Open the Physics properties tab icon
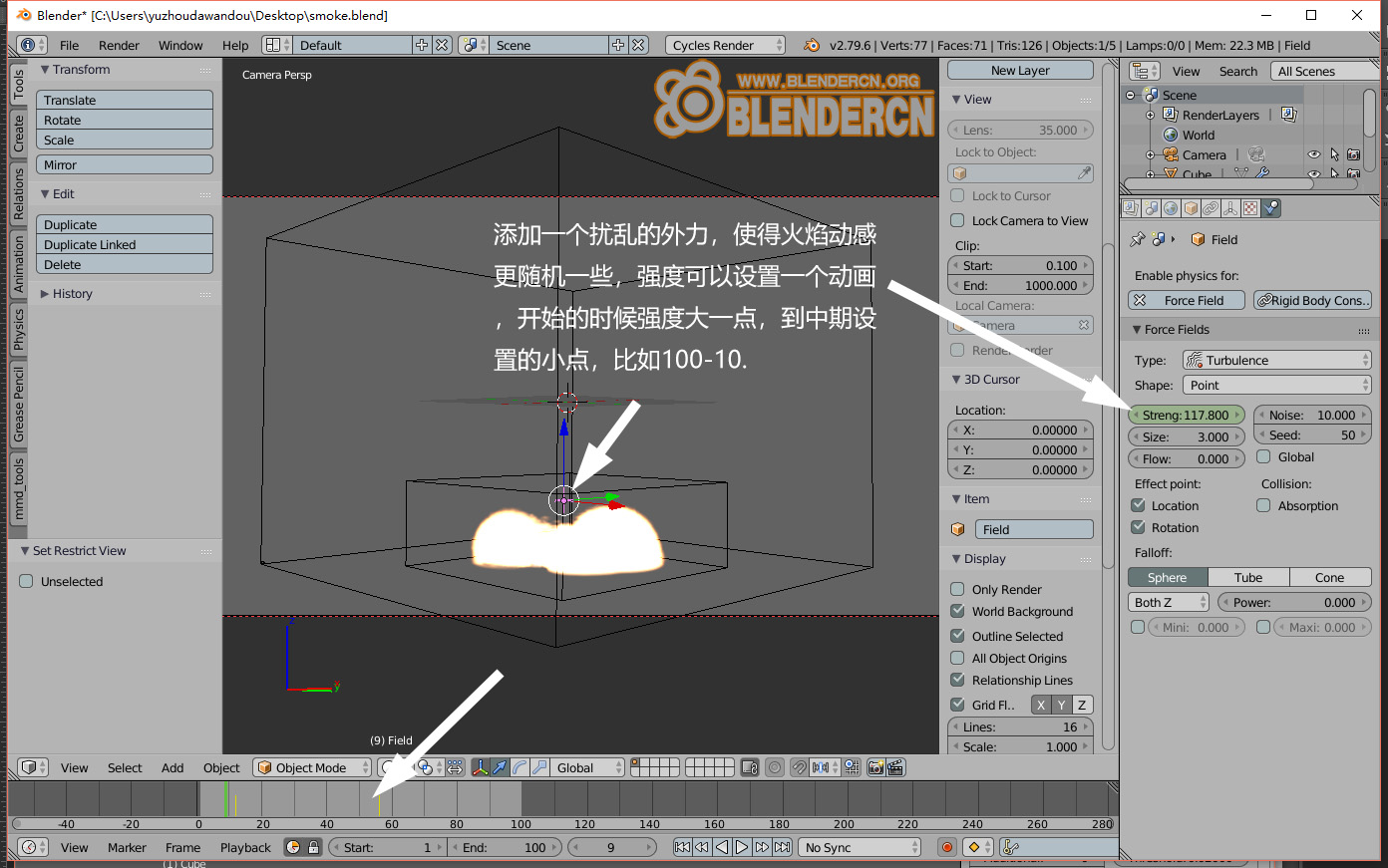Screen dimensions: 1388x868 [x=1271, y=208]
